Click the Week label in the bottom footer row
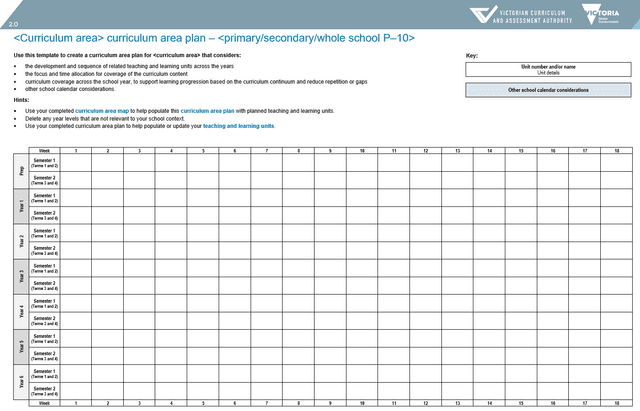Screen dimensions: 640x411 pos(44,403)
